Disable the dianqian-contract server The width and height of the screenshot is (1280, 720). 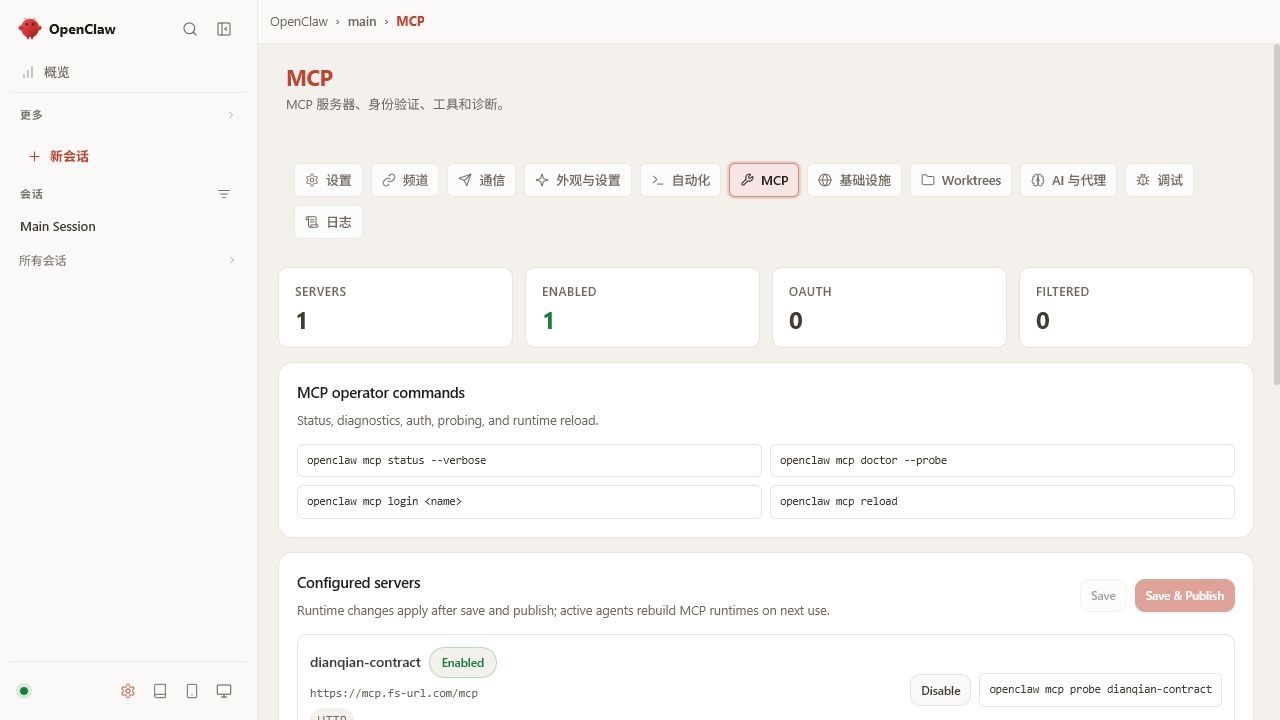940,690
